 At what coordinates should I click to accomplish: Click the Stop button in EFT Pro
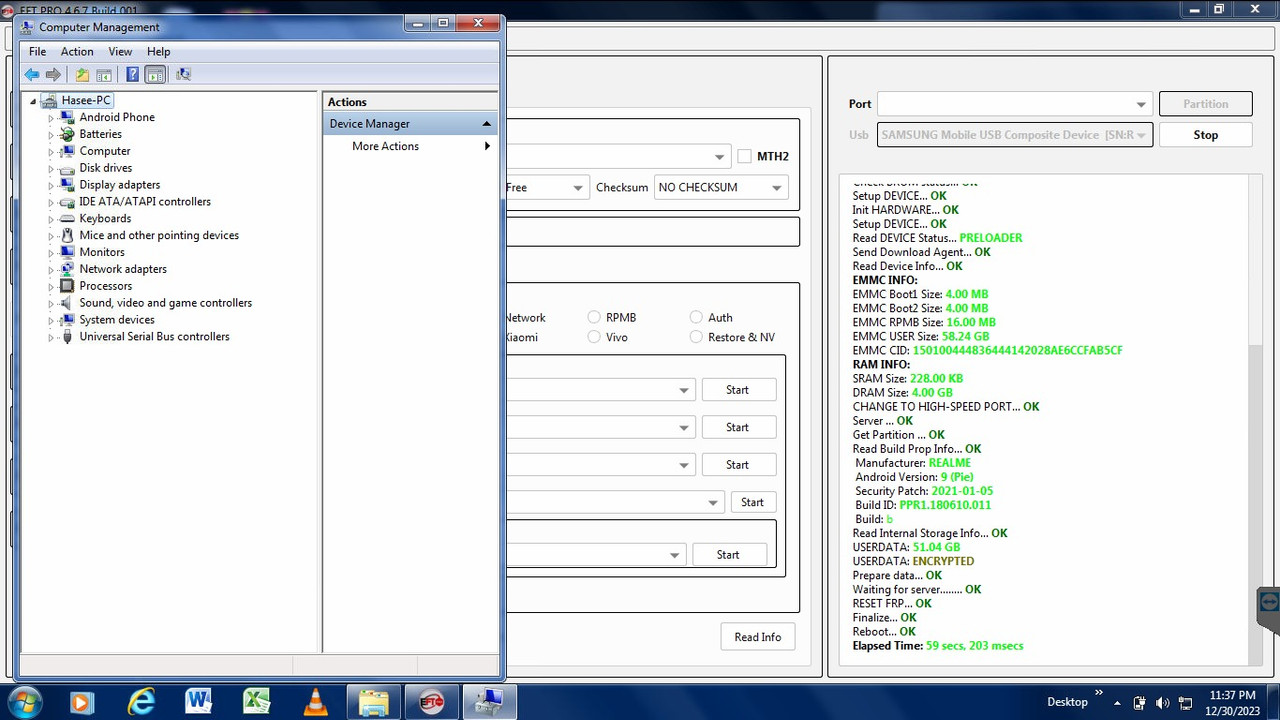coord(1205,135)
